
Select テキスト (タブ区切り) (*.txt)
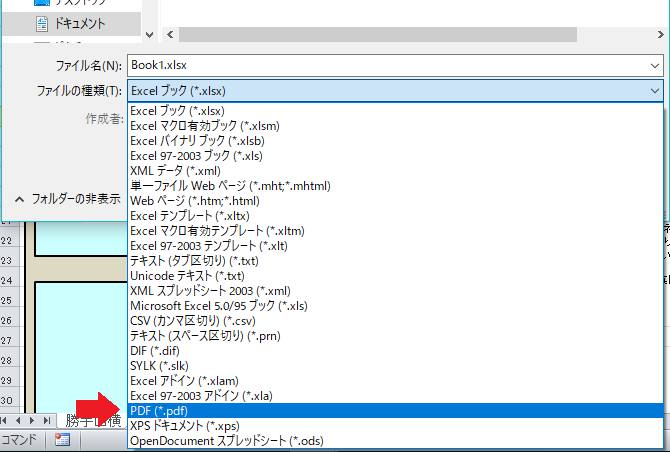click(x=395, y=261)
